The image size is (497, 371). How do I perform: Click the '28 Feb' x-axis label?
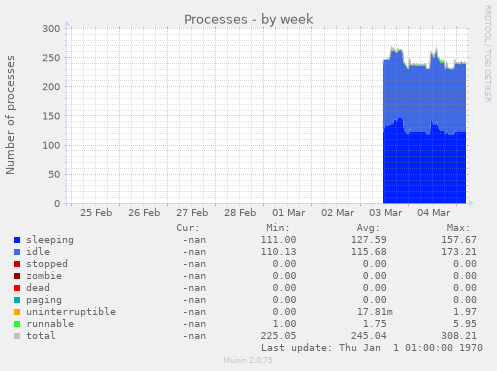tap(240, 213)
